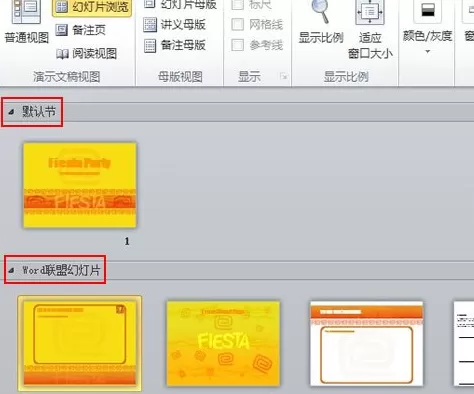Switch to Reading view (阅读视图)
The image size is (474, 394).
pyautogui.click(x=86, y=53)
